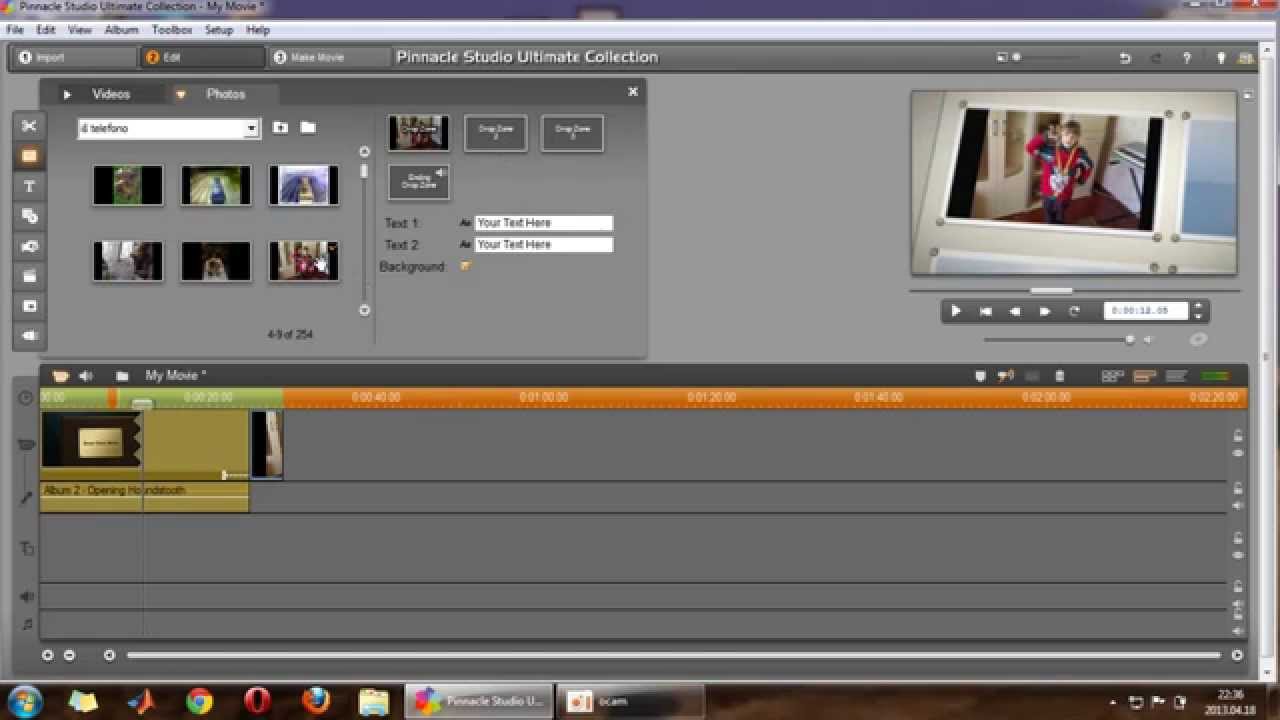Toggle lock on the sound effects track

pos(1238,586)
